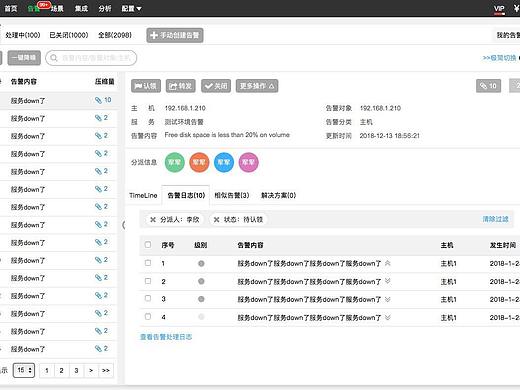This screenshot has height=390, width=520.
Task: Click the green assignee avatar
Action: tap(175, 162)
